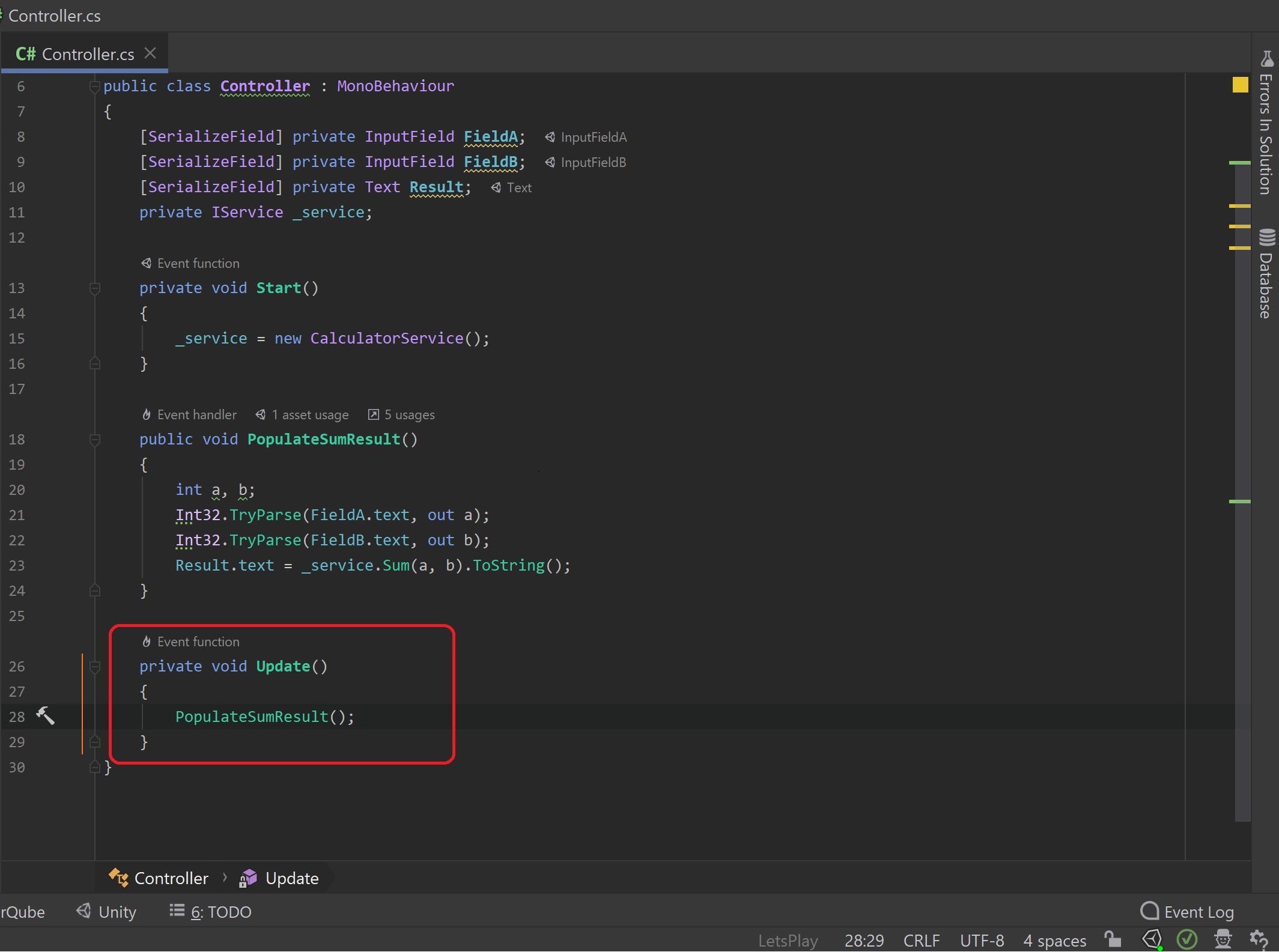Collapse the Update method fold marker

click(x=94, y=667)
